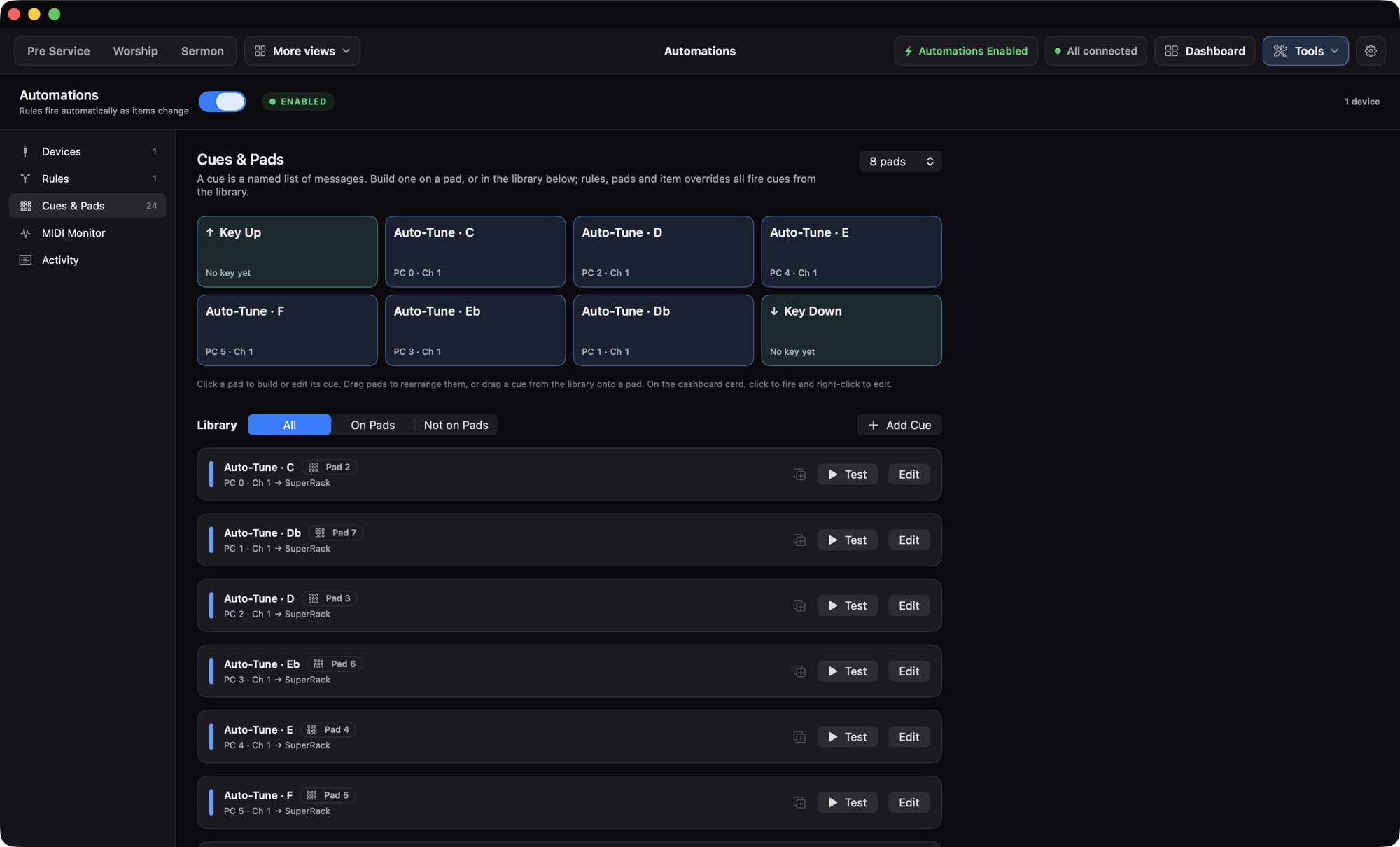Open the settings gear icon
This screenshot has width=1400, height=847.
click(x=1371, y=51)
